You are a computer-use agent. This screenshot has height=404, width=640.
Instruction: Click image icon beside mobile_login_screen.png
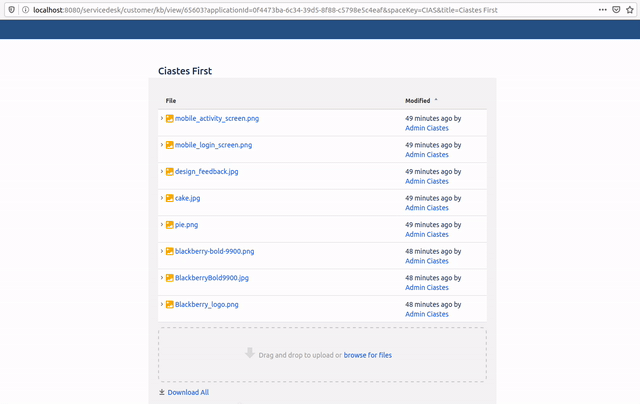pyautogui.click(x=169, y=145)
